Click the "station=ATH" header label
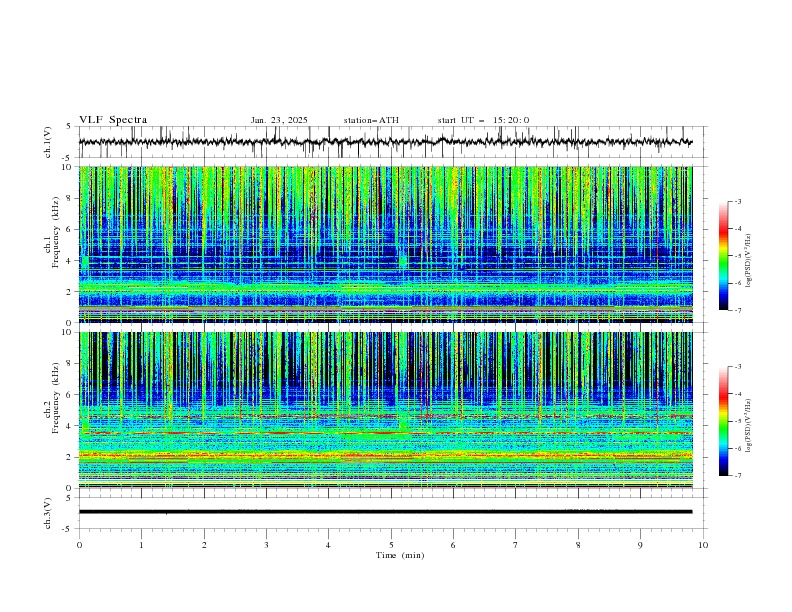Viewport: 792px width, 612px height. tap(371, 120)
